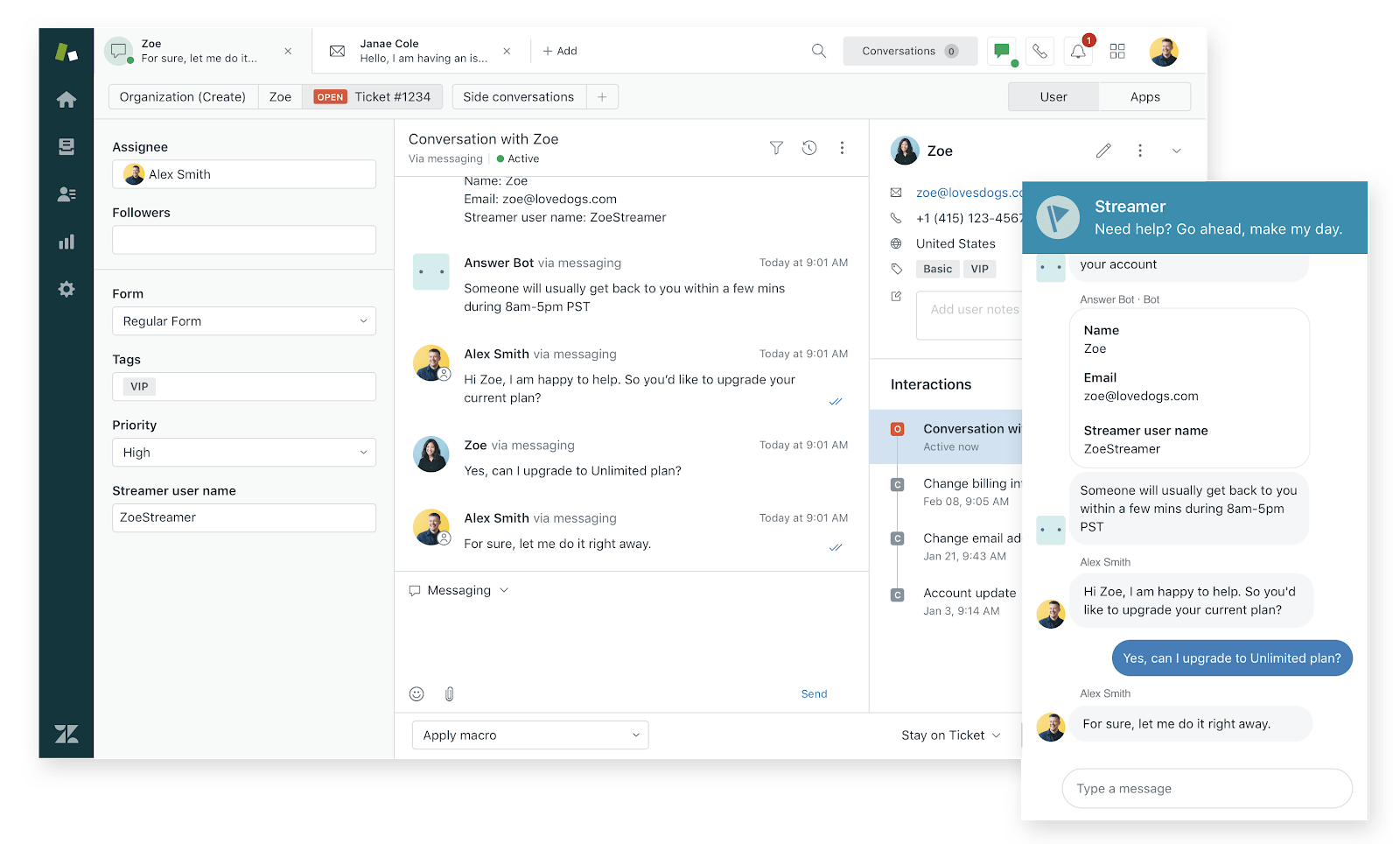Image resolution: width=1400 pixels, height=844 pixels.
Task: Open the notifications bell showing 1 alert
Action: click(x=1078, y=51)
